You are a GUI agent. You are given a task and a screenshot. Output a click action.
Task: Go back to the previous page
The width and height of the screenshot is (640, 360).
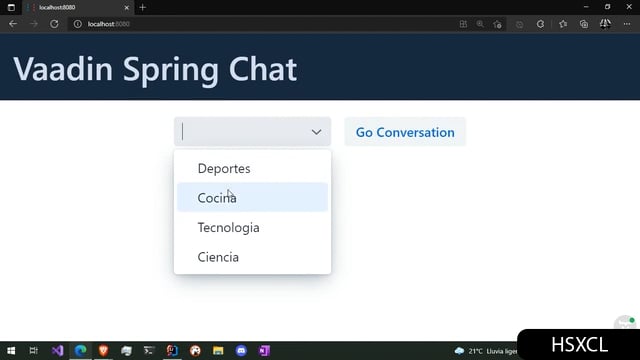(x=13, y=24)
